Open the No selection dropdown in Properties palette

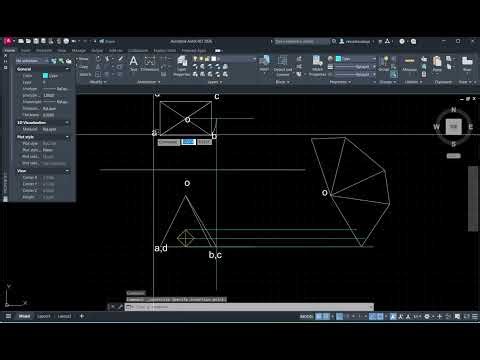(32, 61)
